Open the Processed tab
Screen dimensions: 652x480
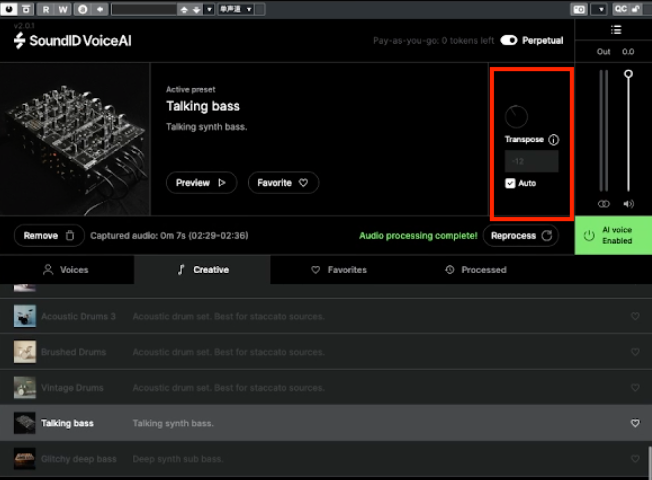475,270
